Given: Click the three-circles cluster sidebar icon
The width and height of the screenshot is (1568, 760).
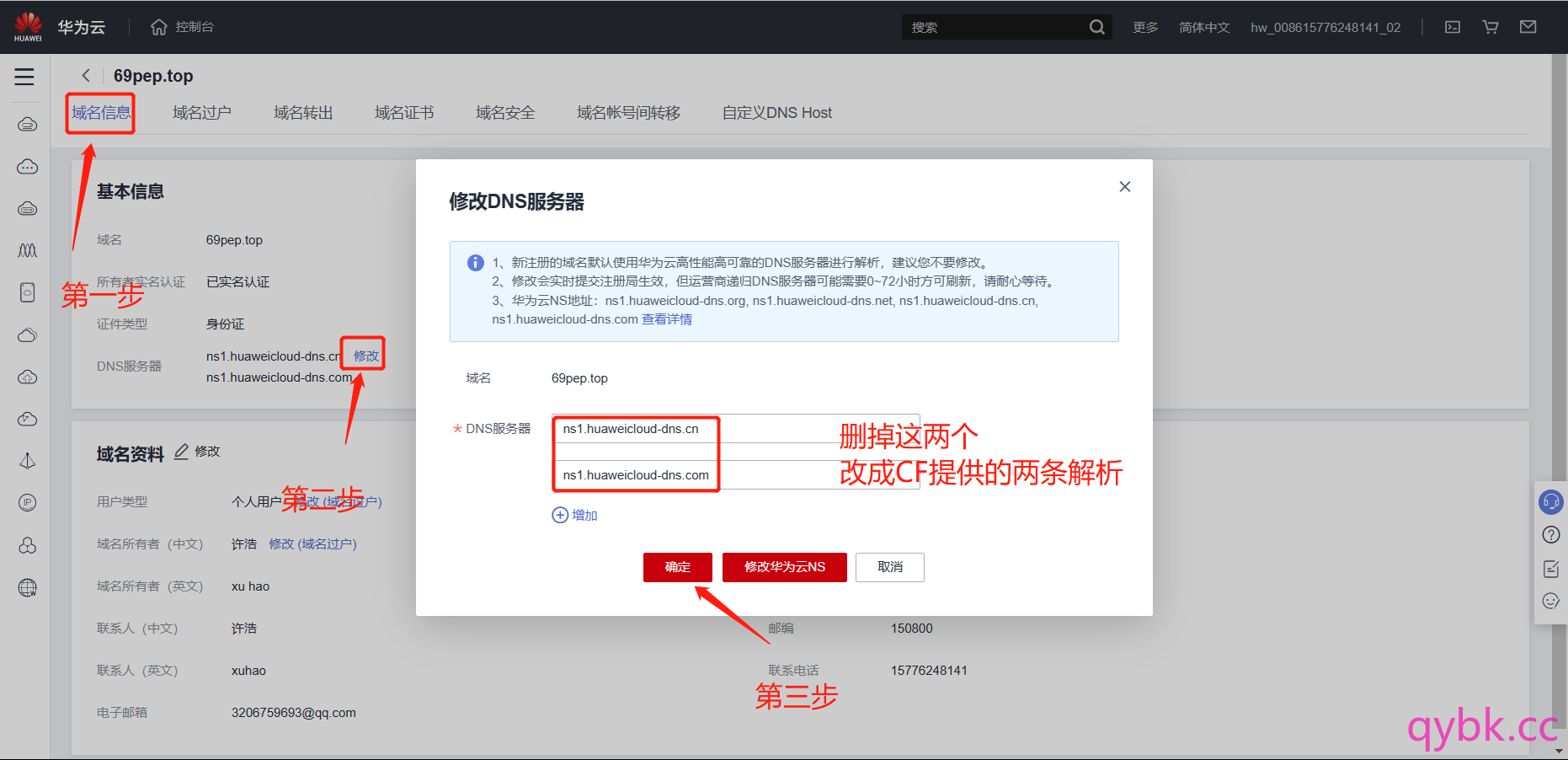Looking at the screenshot, I should [x=28, y=545].
